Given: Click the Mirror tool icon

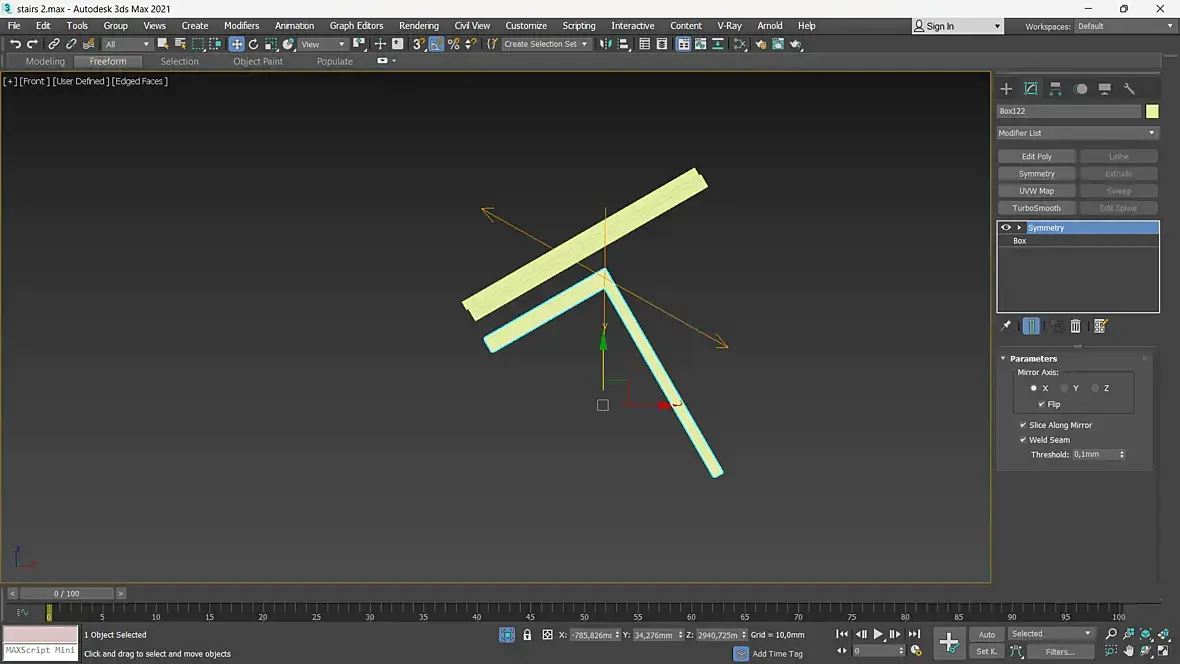Looking at the screenshot, I should tap(606, 44).
